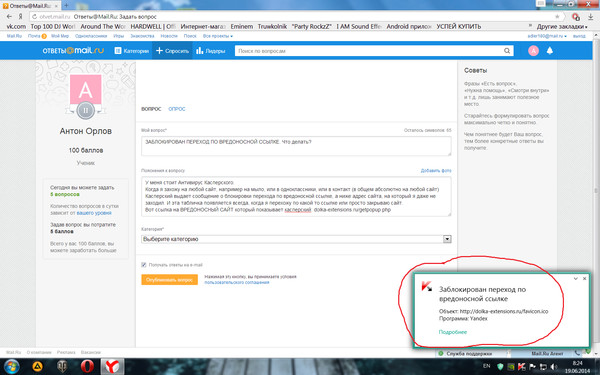600x375 pixels.
Task: Switch to the ОПРОС tab
Action: 177,109
